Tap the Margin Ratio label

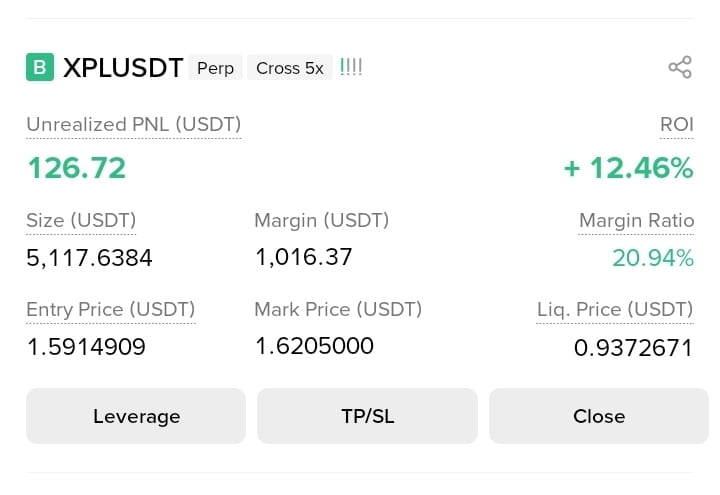point(636,220)
